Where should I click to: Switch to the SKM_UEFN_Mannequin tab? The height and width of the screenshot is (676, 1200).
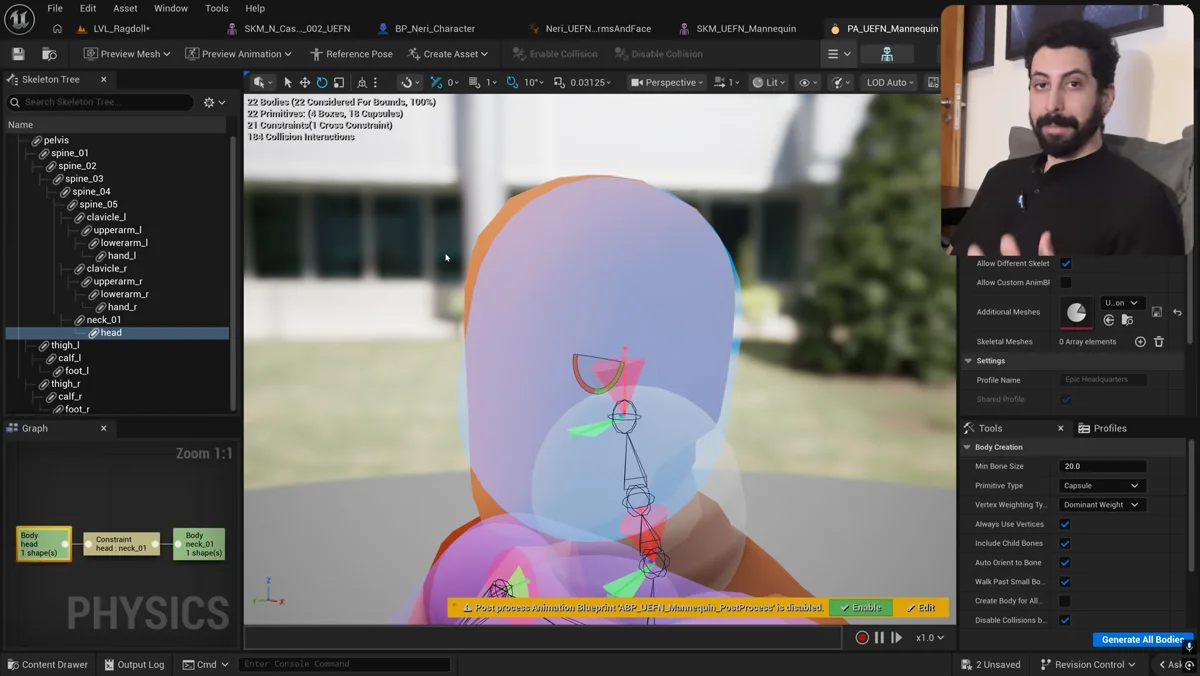pos(737,29)
